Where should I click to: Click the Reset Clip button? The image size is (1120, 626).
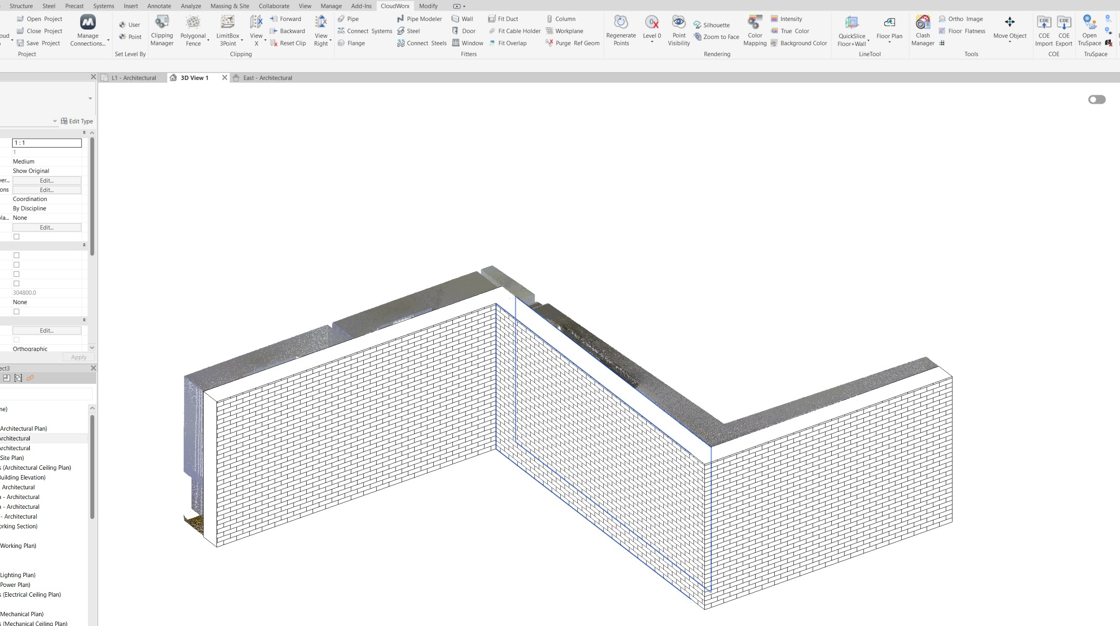(x=288, y=43)
